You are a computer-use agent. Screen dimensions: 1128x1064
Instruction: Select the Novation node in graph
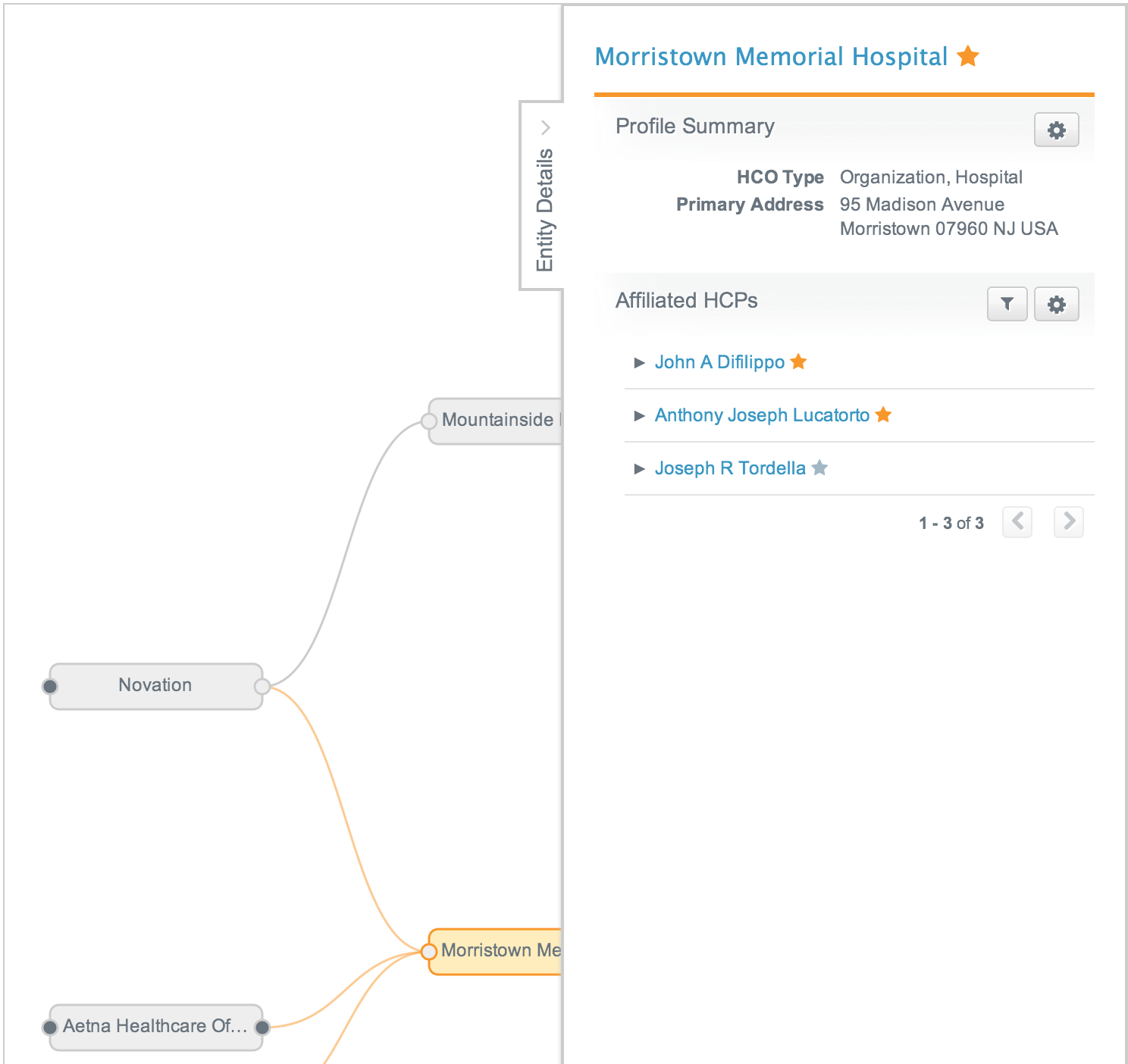coord(155,686)
